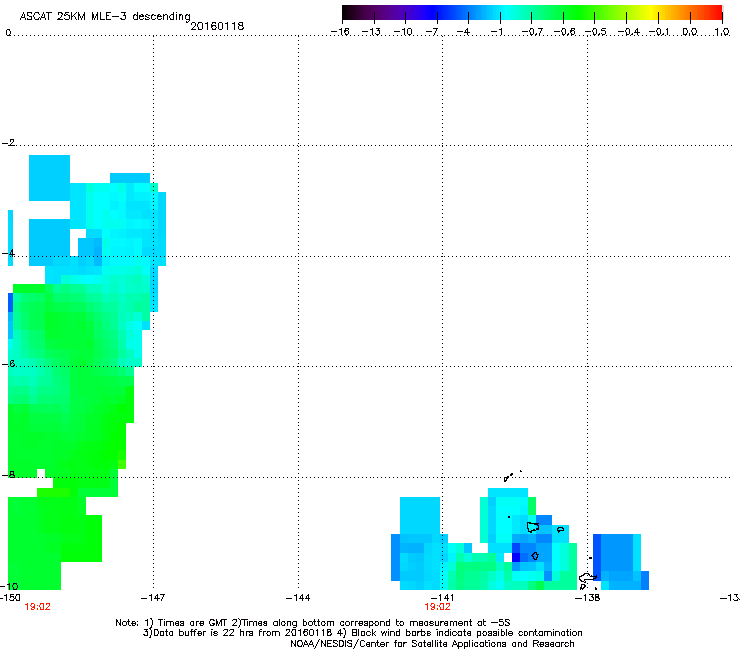Screen dimensions: 740x650
Task: Select the "Data buffer is 22 hrs" note line
Action: click(362, 633)
